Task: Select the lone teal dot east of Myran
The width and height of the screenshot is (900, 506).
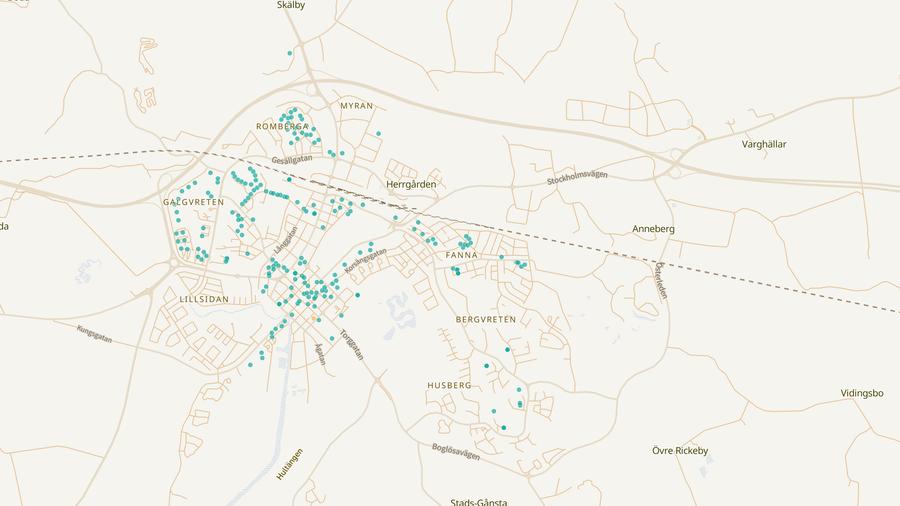Action: pyautogui.click(x=378, y=133)
